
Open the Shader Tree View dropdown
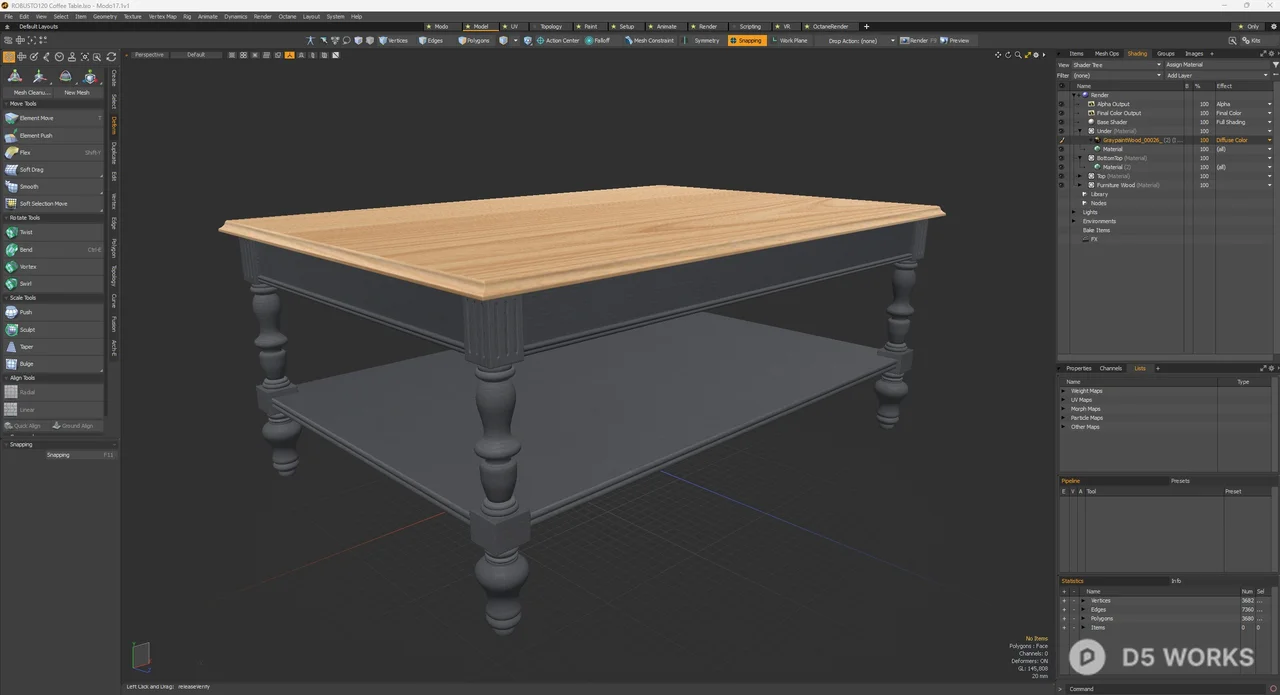[1117, 65]
